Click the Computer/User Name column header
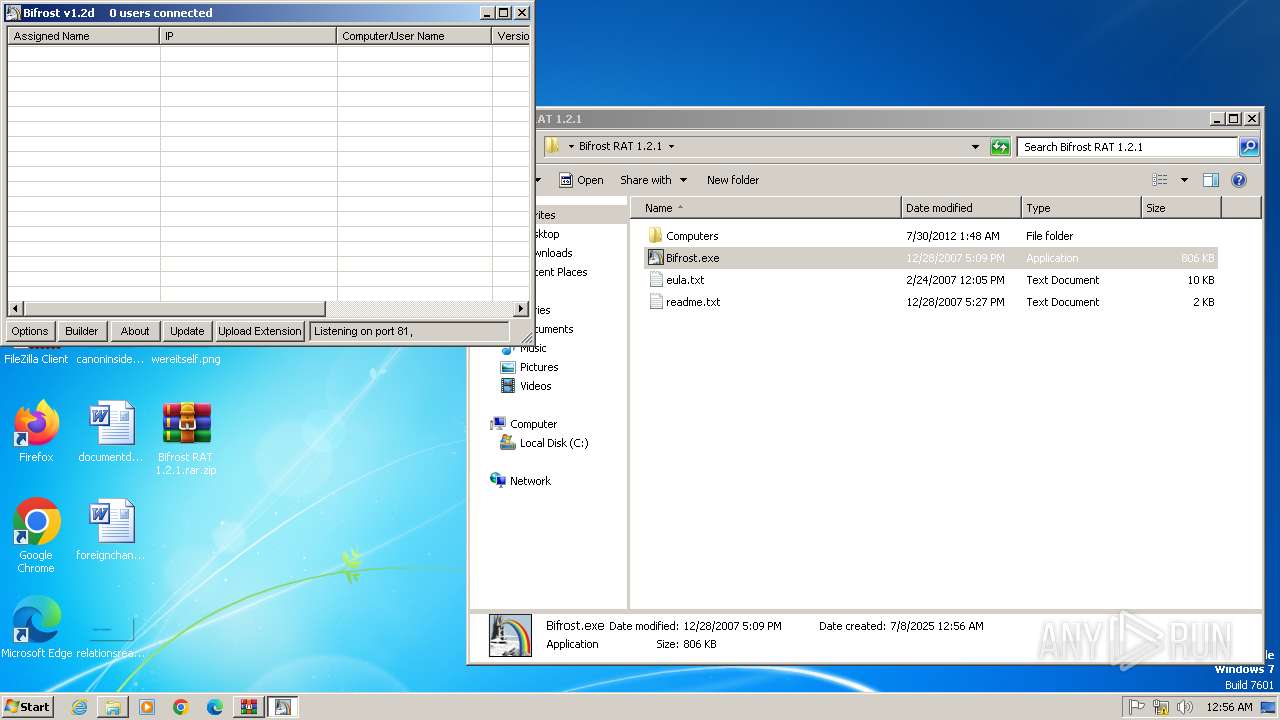1280x720 pixels. (x=414, y=36)
